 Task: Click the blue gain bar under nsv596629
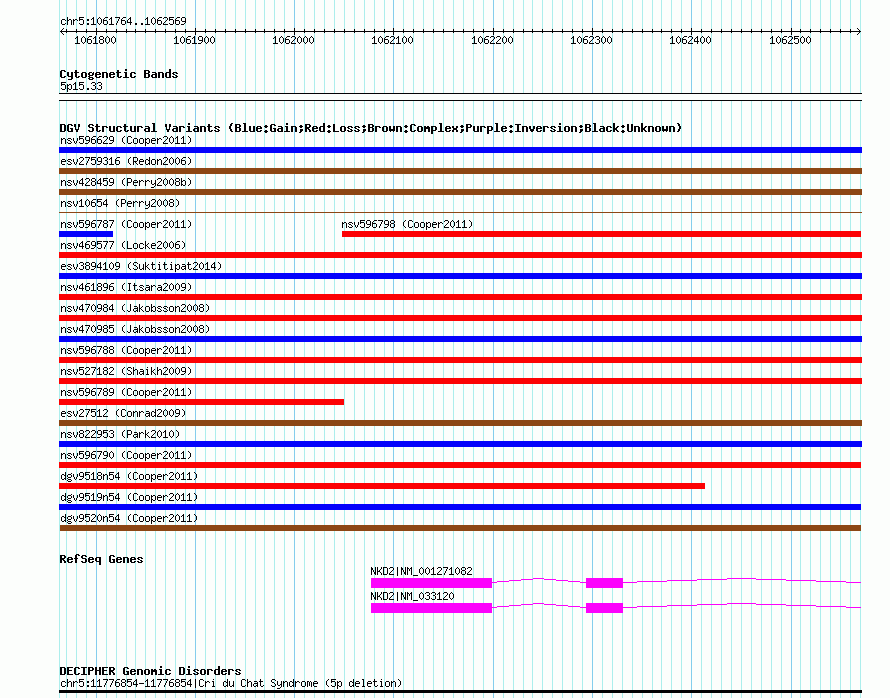(x=460, y=150)
